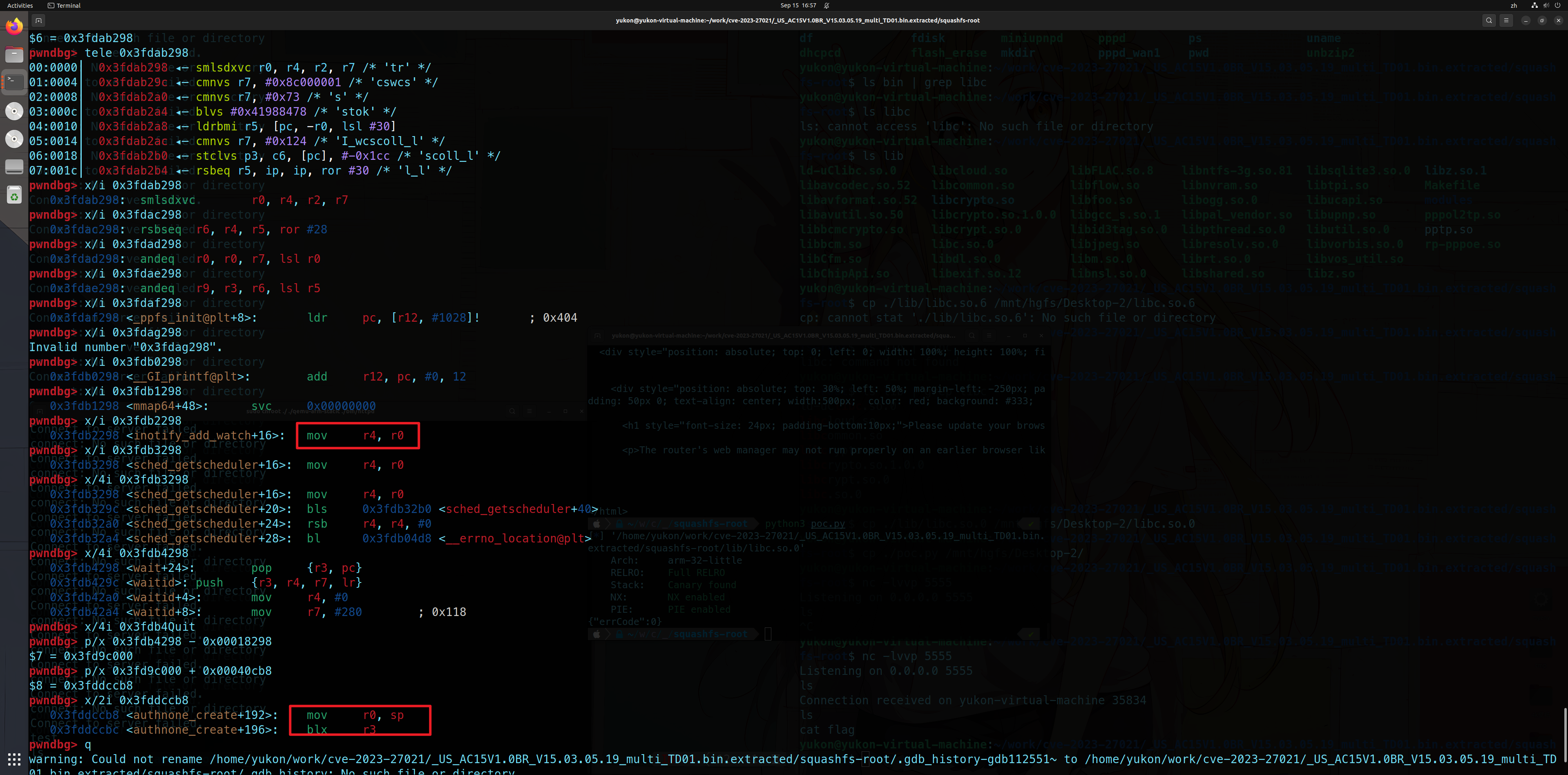Click the '<__GI_printf@plt>:' symbol
This screenshot has width=1568, height=775.
(x=188, y=376)
